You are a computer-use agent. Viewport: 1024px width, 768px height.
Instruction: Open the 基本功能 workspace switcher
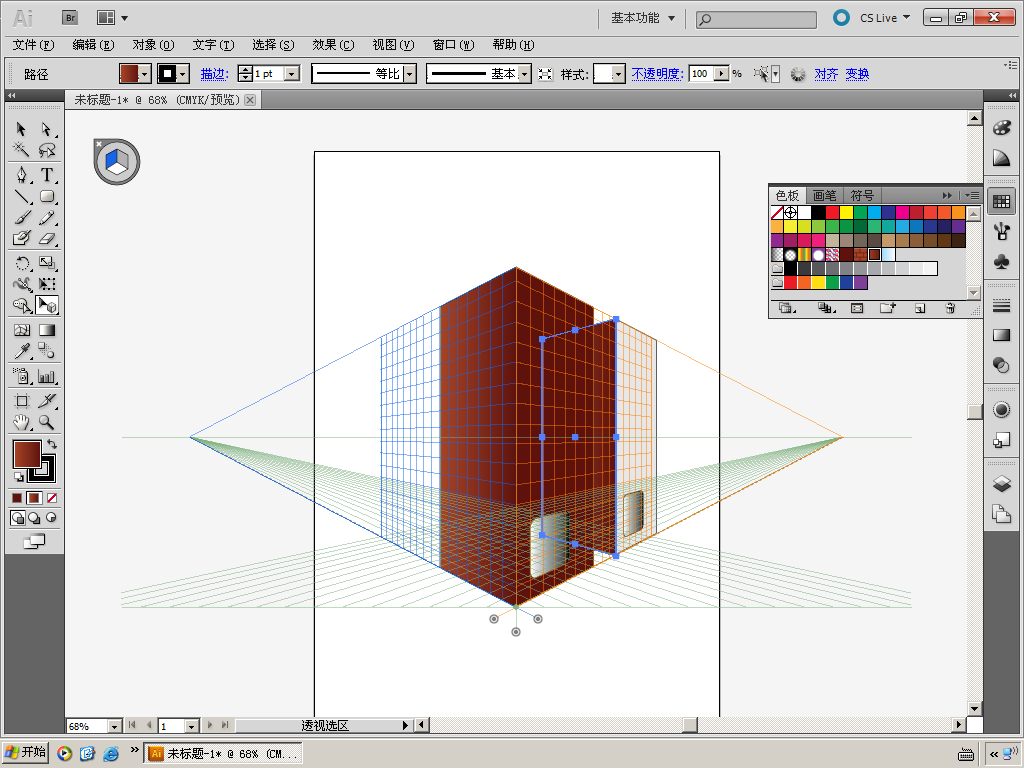(x=643, y=18)
